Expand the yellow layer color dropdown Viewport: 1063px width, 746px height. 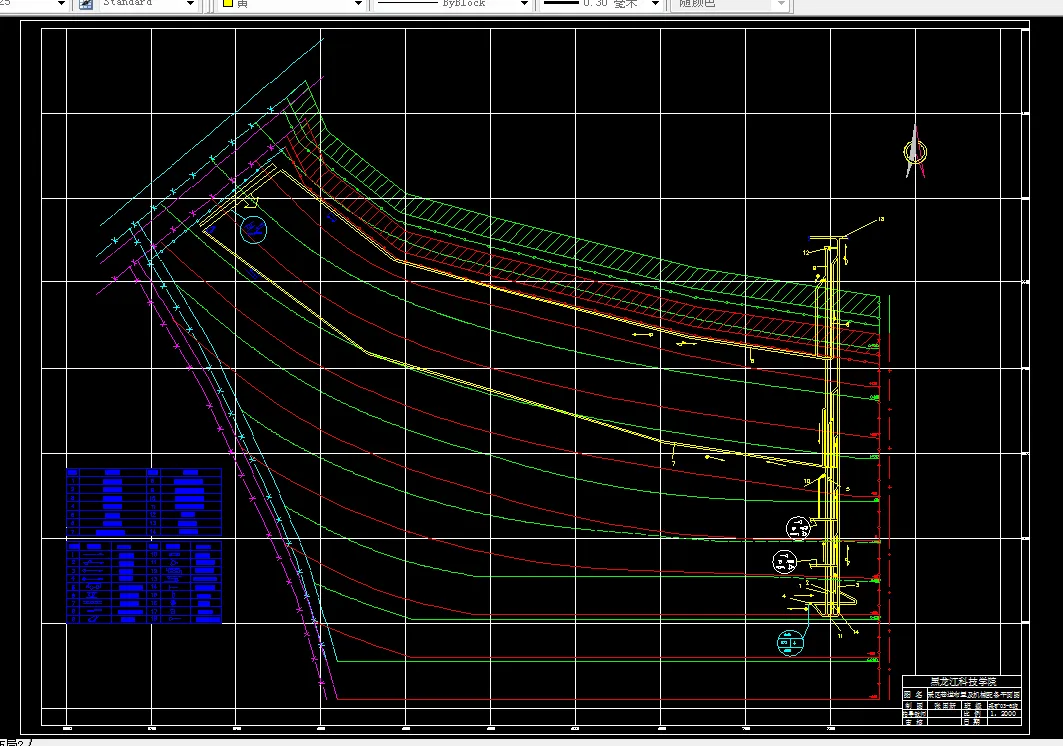[x=358, y=4]
